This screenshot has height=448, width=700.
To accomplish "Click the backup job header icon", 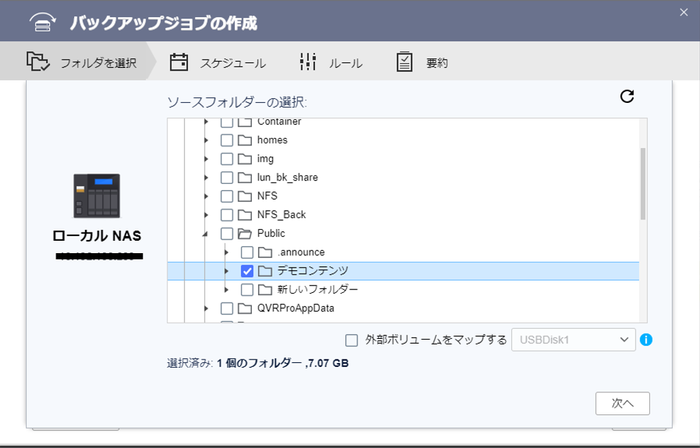I will coord(39,21).
